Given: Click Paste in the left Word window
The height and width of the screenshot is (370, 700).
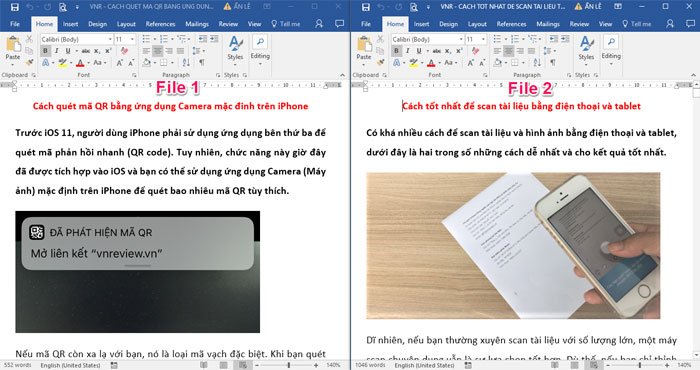Looking at the screenshot, I should (12, 49).
